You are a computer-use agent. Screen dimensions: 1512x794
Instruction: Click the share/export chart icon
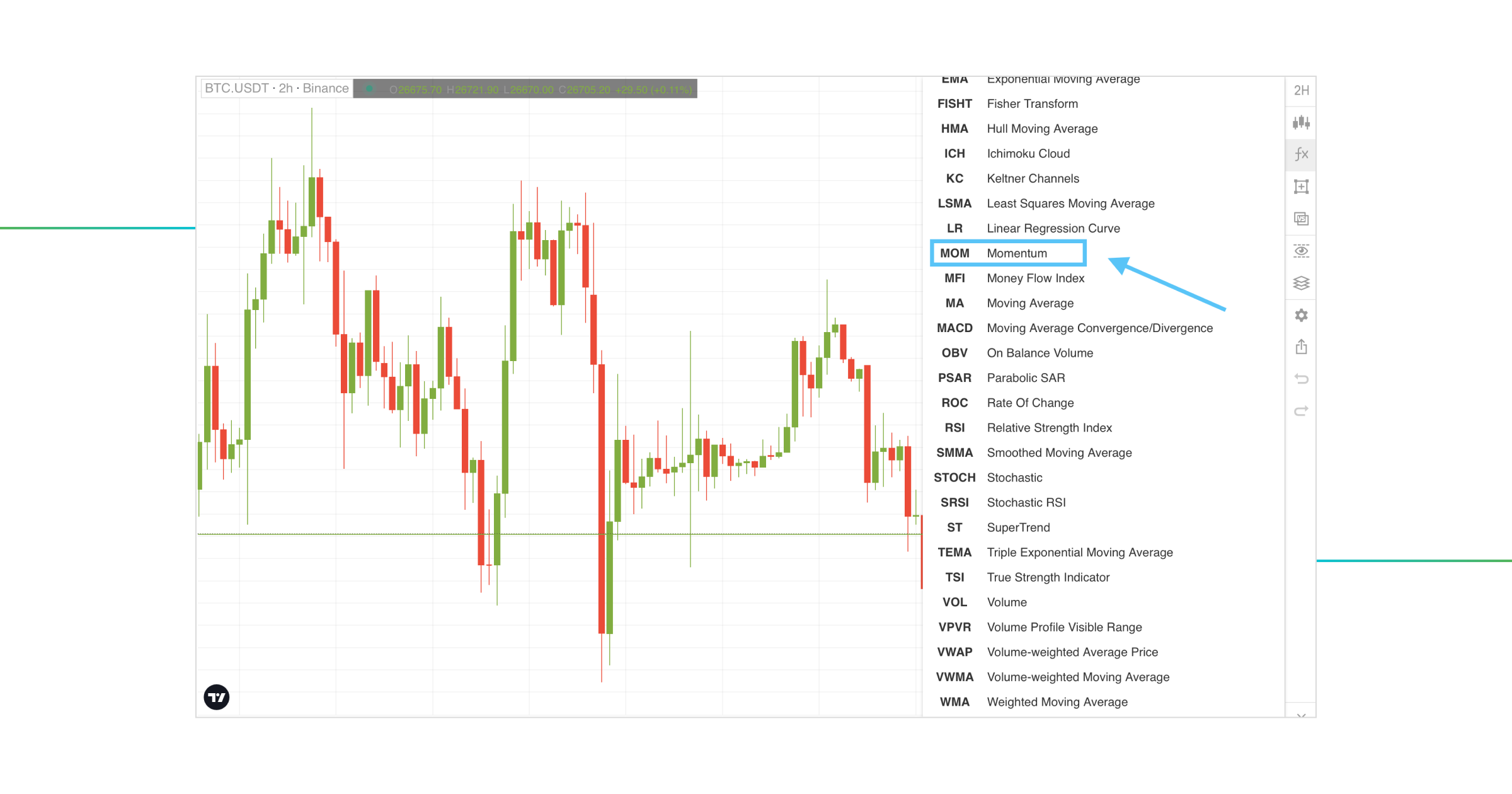point(1301,347)
